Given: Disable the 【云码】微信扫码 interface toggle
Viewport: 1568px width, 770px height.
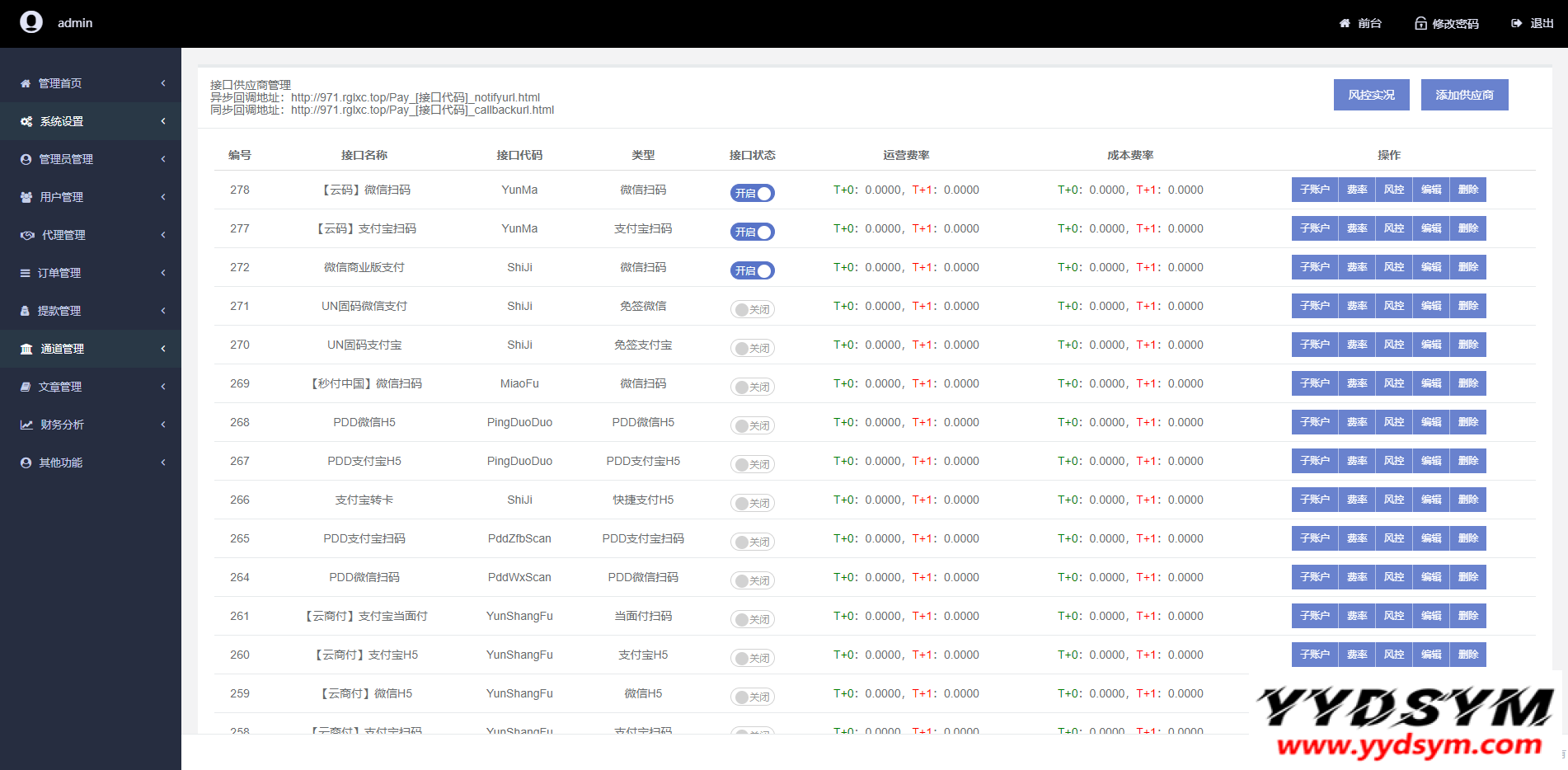Looking at the screenshot, I should pyautogui.click(x=752, y=193).
